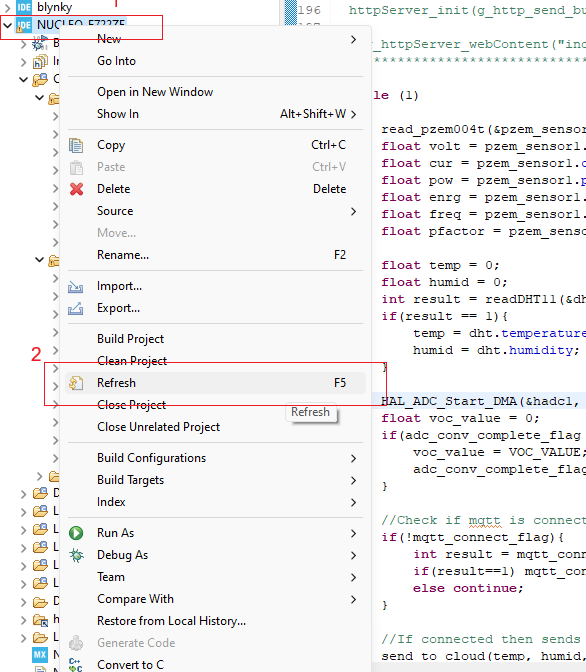
Task: Click the 'float voc_value = 0;' line
Action: click(460, 419)
